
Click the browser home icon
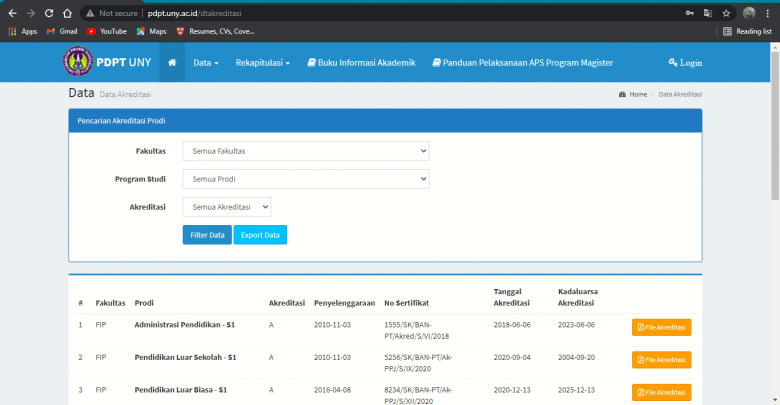66,14
